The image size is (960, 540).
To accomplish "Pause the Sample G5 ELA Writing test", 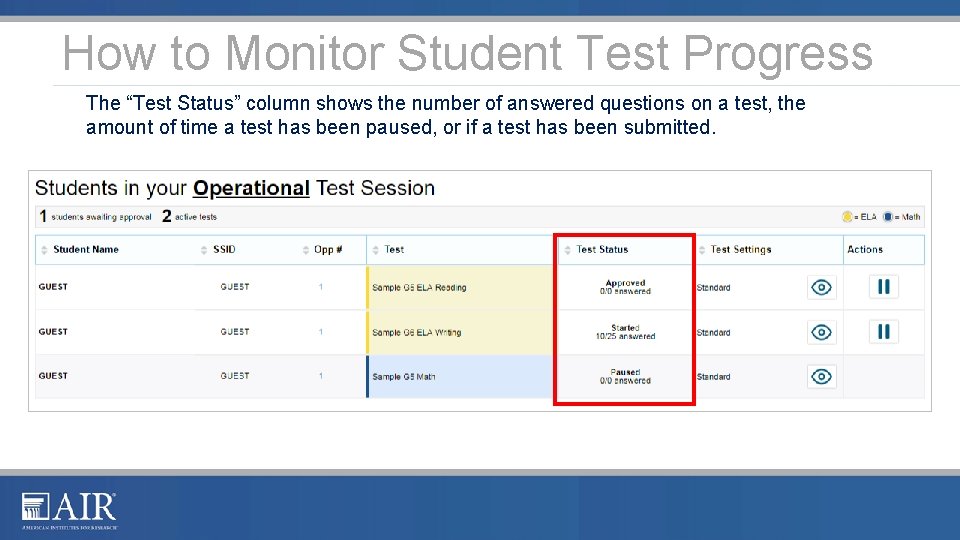I will (x=882, y=332).
